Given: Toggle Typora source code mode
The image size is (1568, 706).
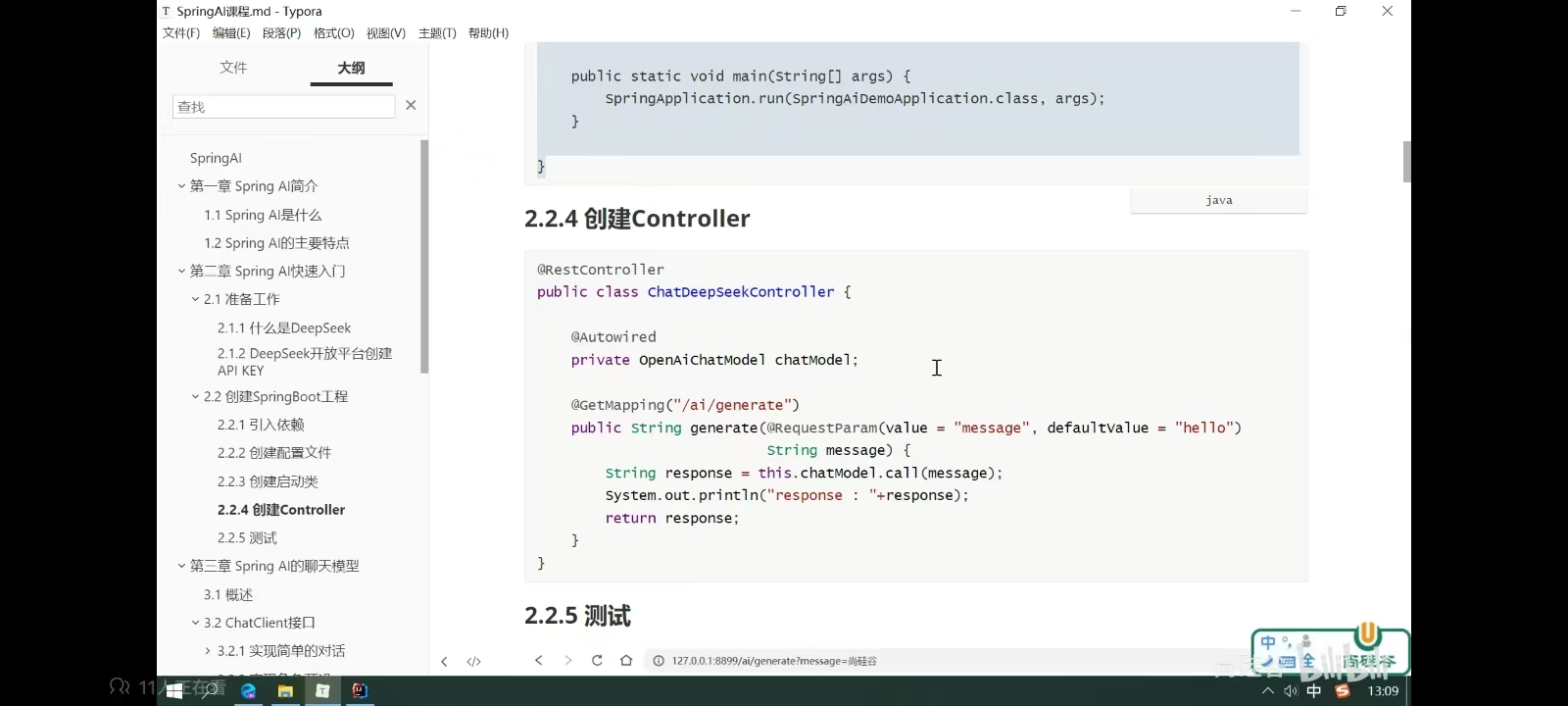Looking at the screenshot, I should [474, 662].
